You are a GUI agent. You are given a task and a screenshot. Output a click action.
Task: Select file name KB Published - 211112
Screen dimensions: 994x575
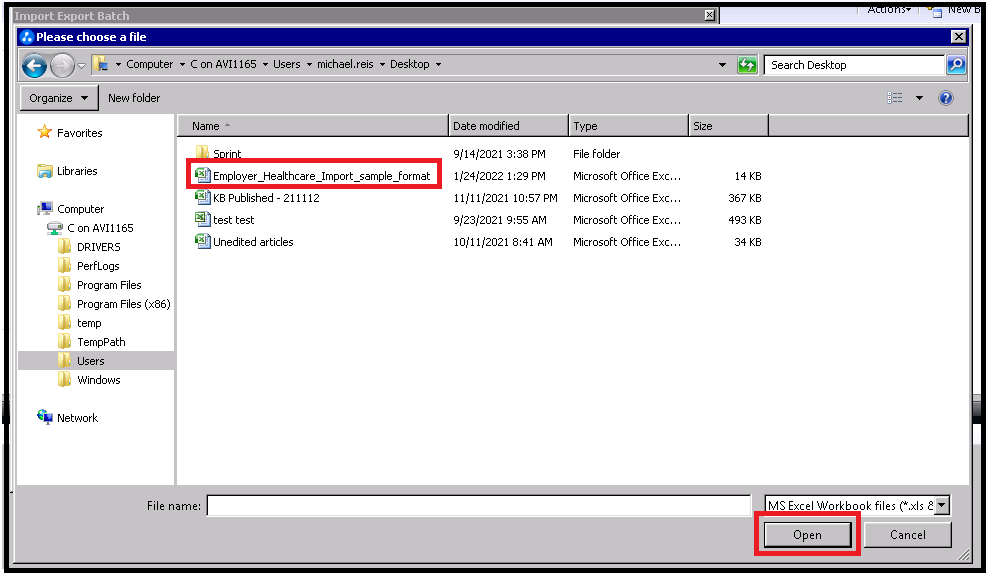(266, 198)
